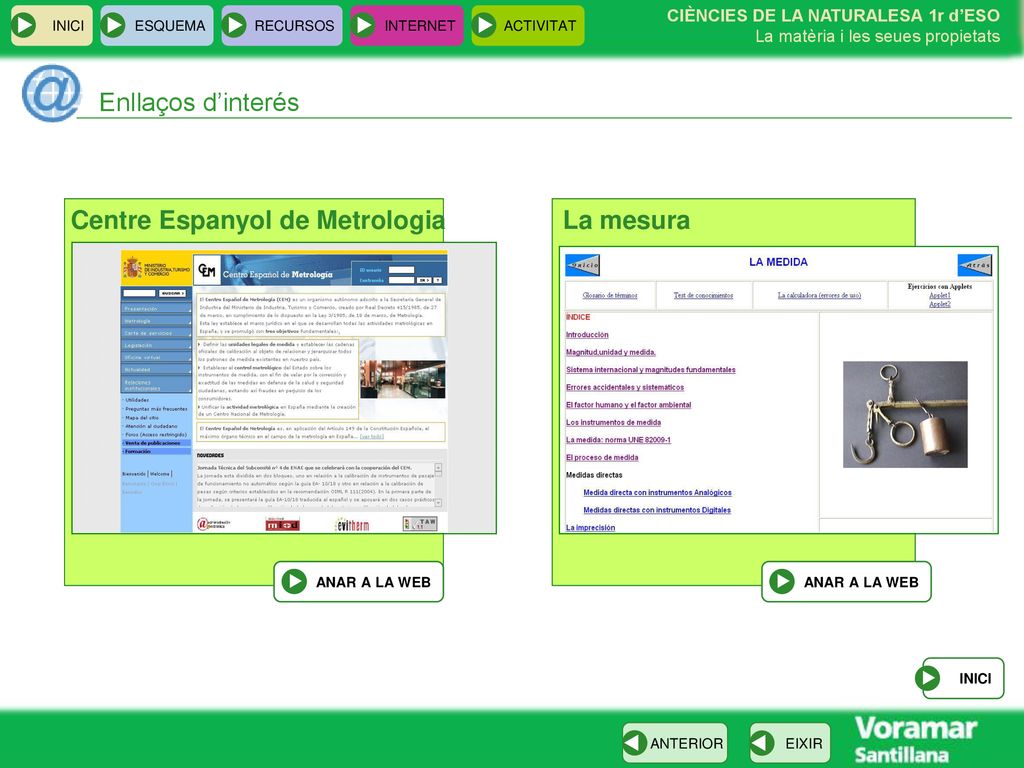Screen dimensions: 1024x768
Task: Click the scale hook photo in La Medida
Action: coord(905,415)
